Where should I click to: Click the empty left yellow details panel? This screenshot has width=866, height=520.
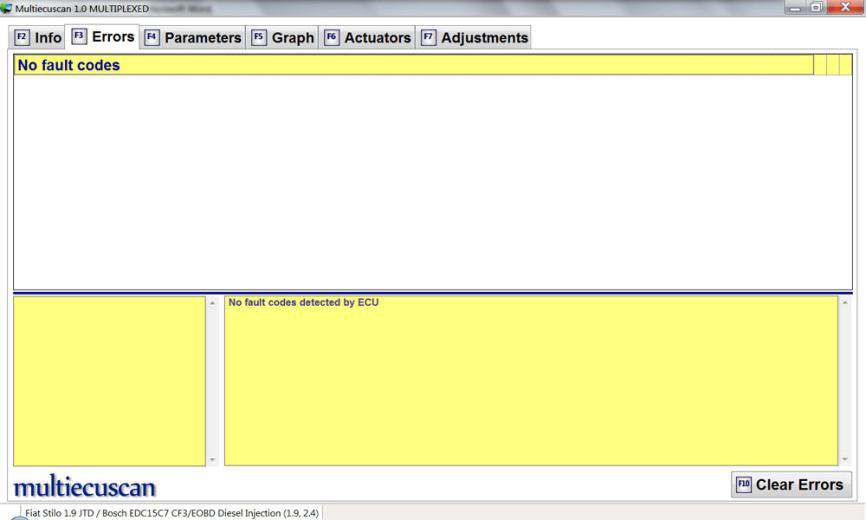click(108, 380)
